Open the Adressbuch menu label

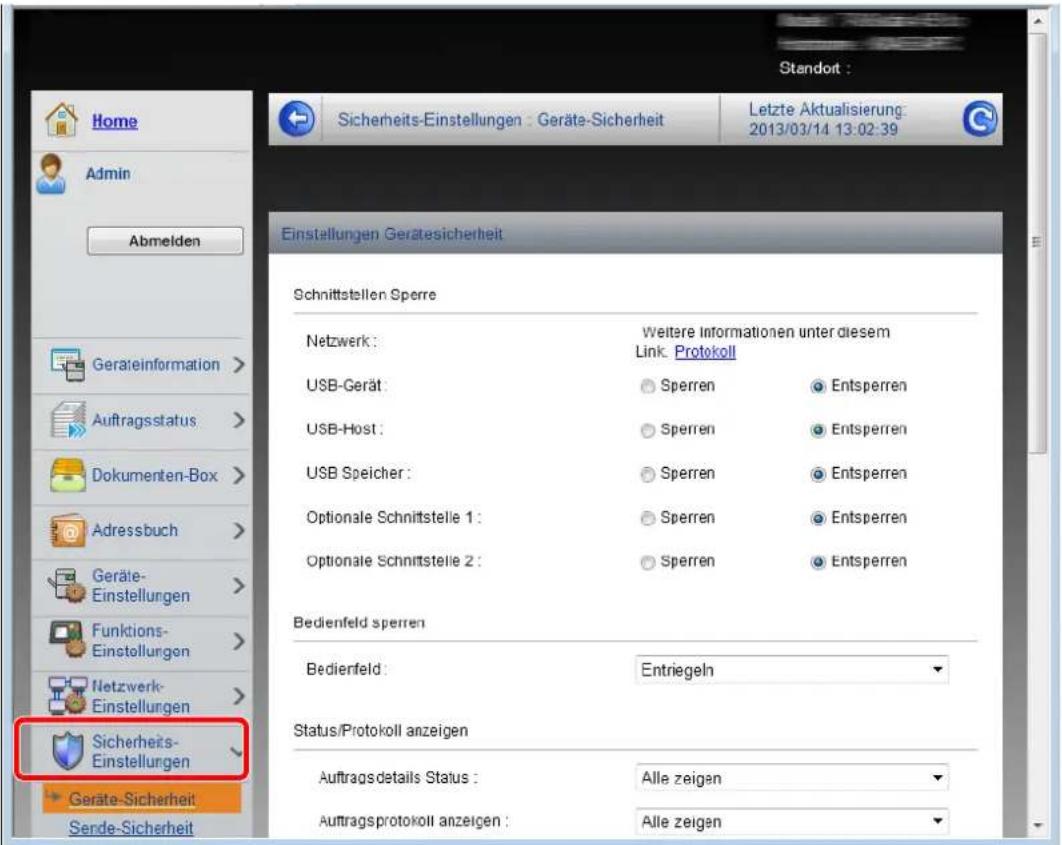[x=135, y=530]
